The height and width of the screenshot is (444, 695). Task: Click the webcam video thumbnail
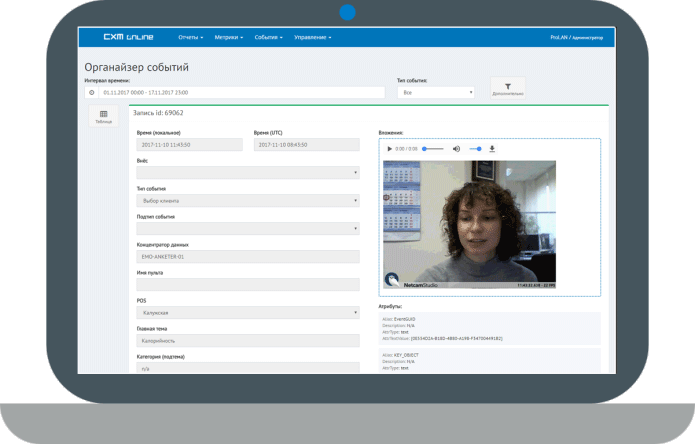tap(469, 224)
